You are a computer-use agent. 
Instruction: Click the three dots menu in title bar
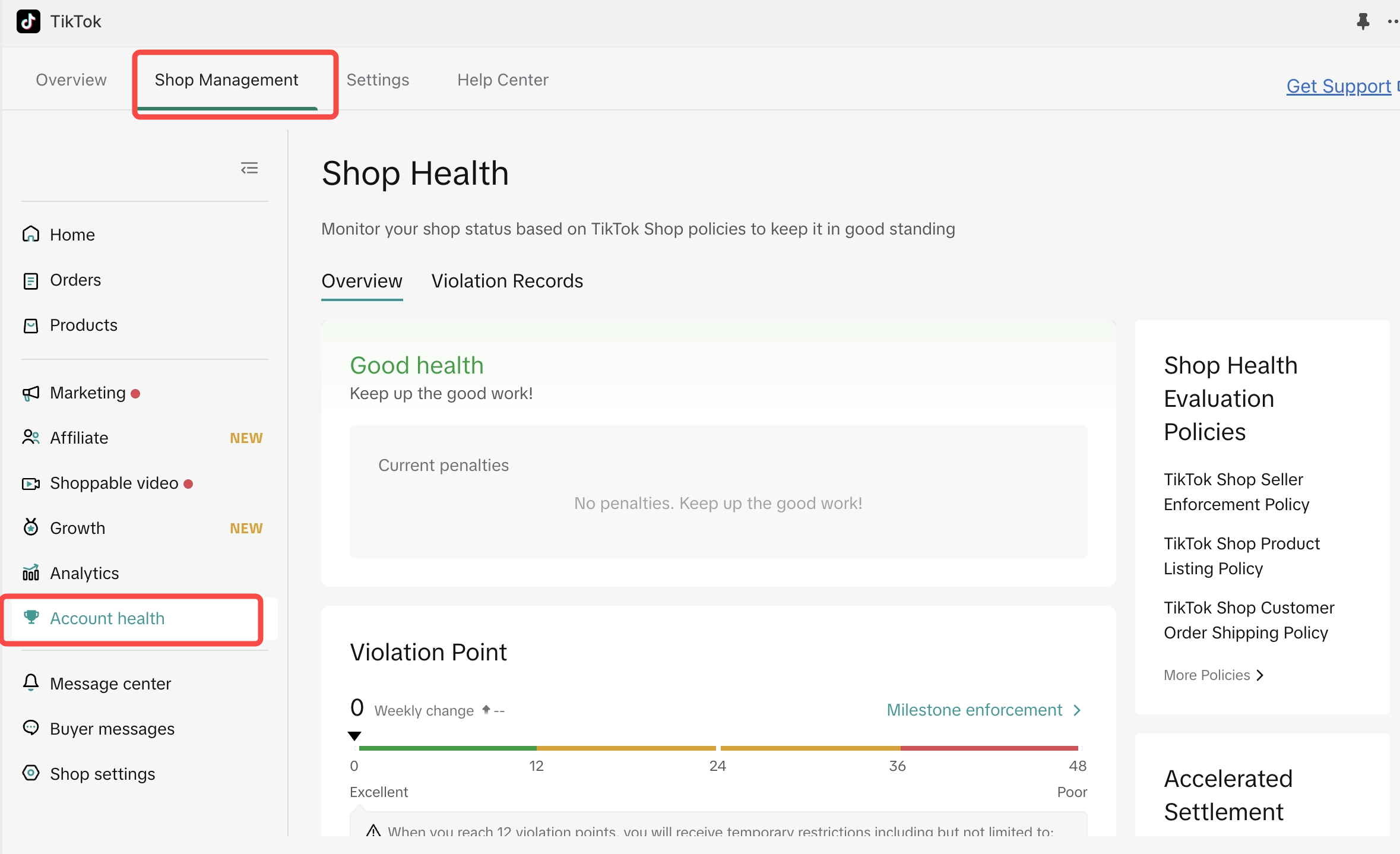(x=1393, y=22)
